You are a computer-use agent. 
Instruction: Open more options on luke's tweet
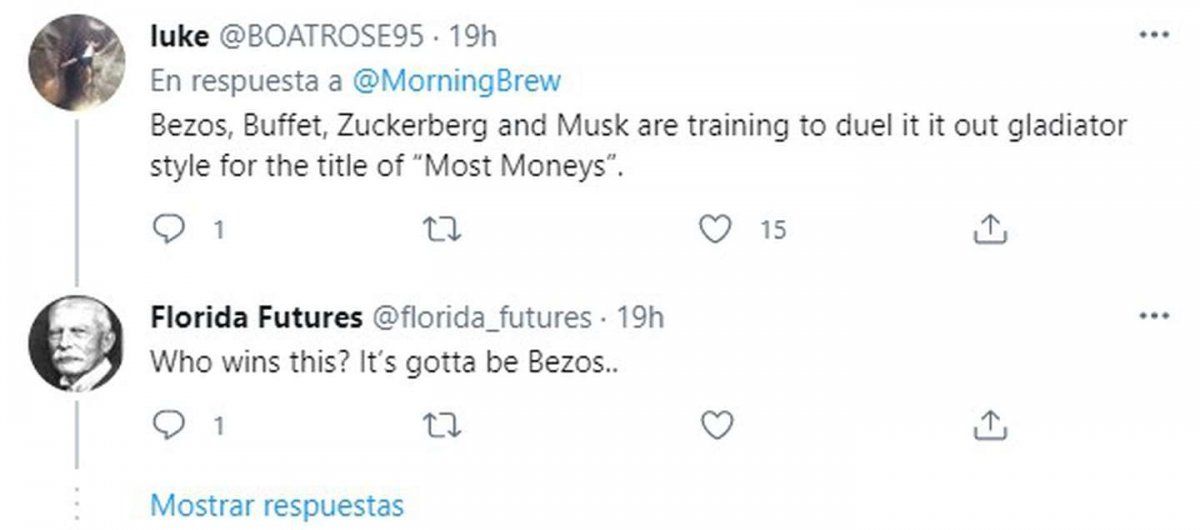point(1155,35)
